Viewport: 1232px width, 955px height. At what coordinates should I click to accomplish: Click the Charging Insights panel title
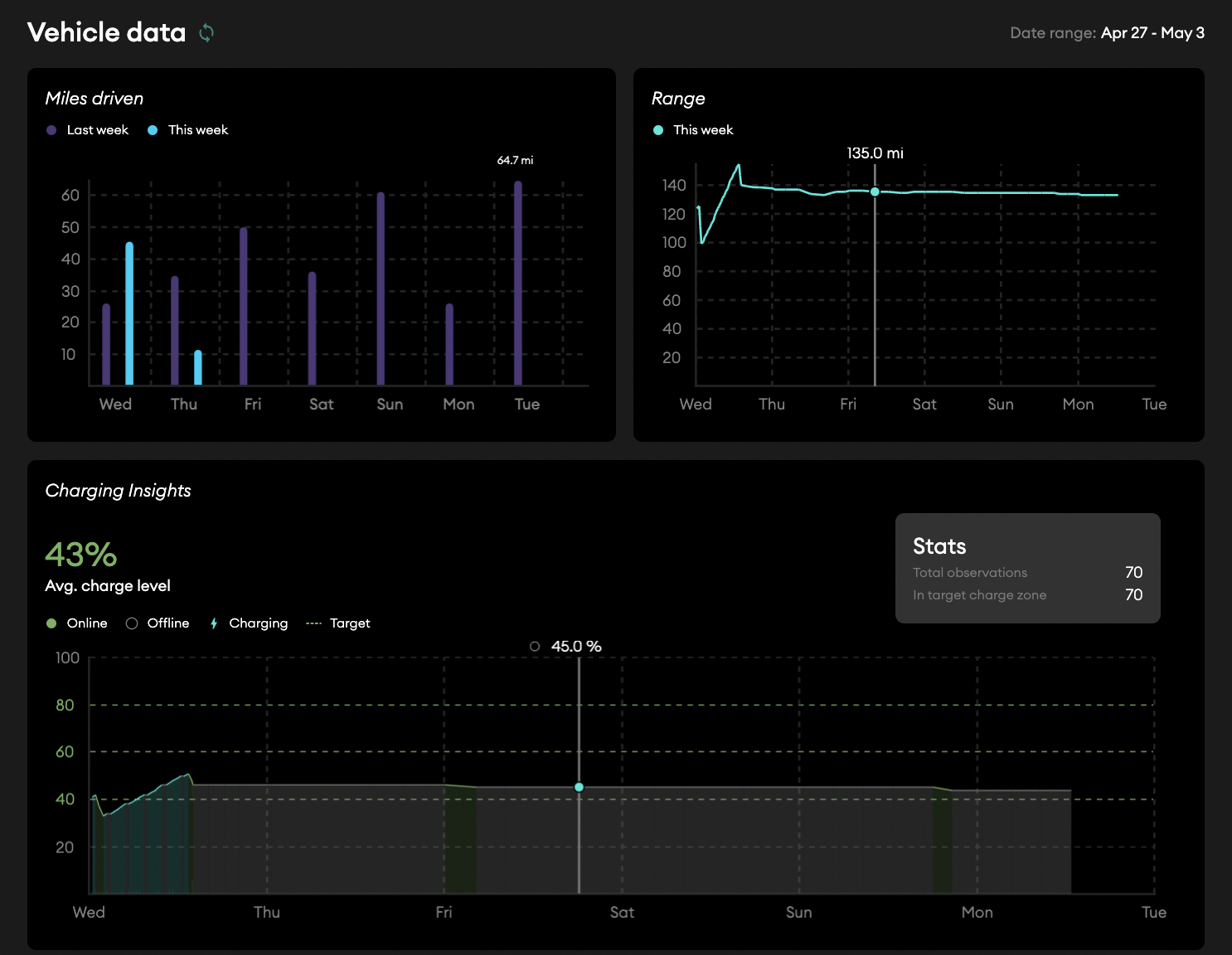coord(118,491)
